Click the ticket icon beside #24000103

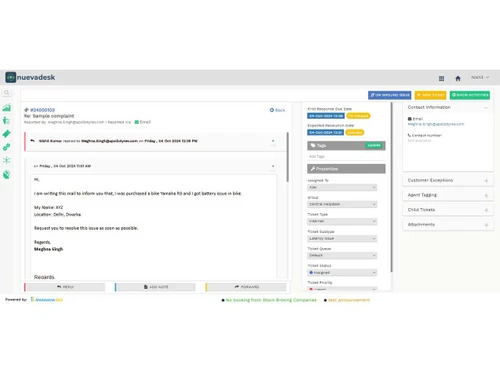pos(26,110)
